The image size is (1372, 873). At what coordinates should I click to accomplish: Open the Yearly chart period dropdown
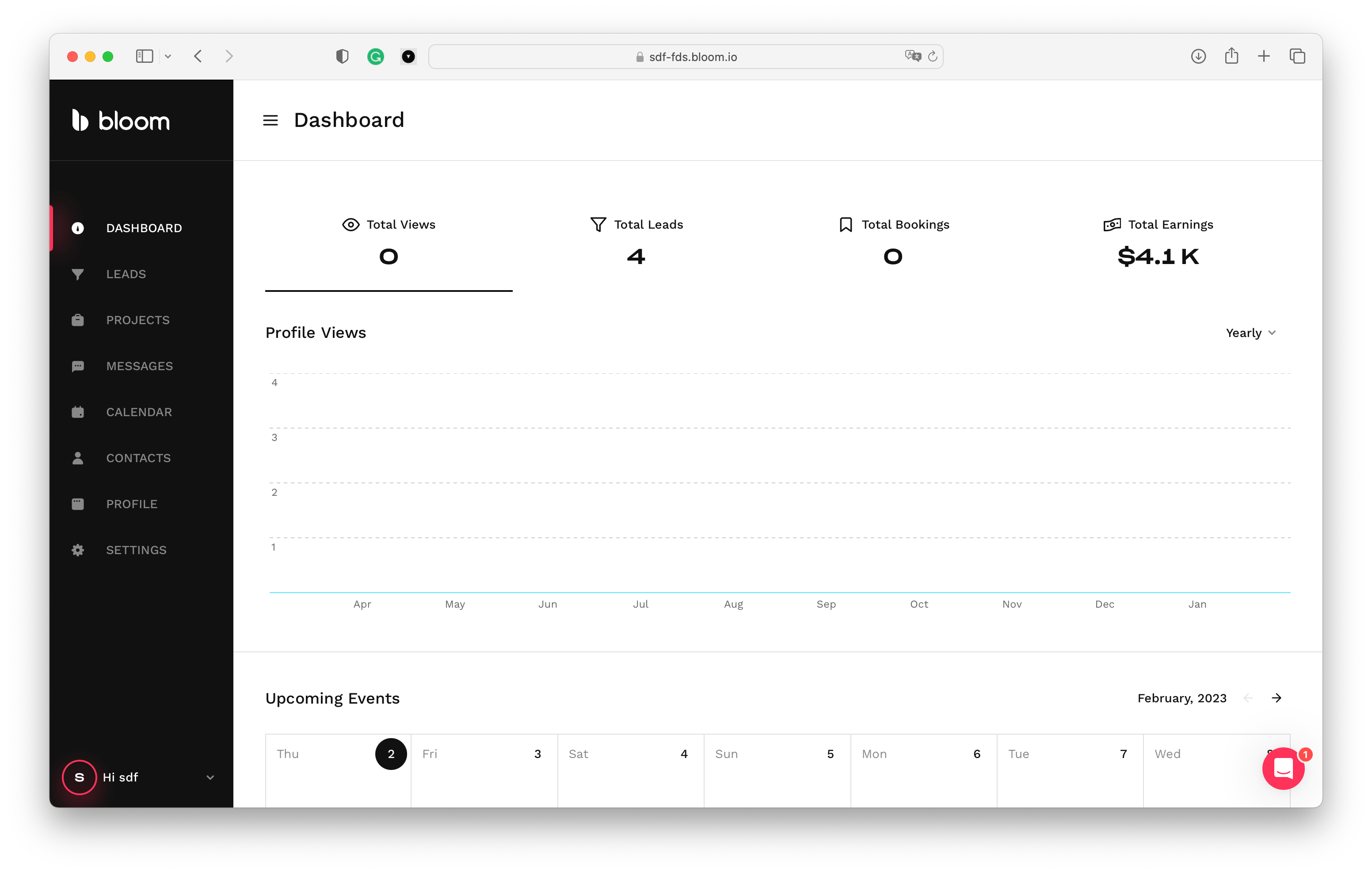[x=1250, y=333]
